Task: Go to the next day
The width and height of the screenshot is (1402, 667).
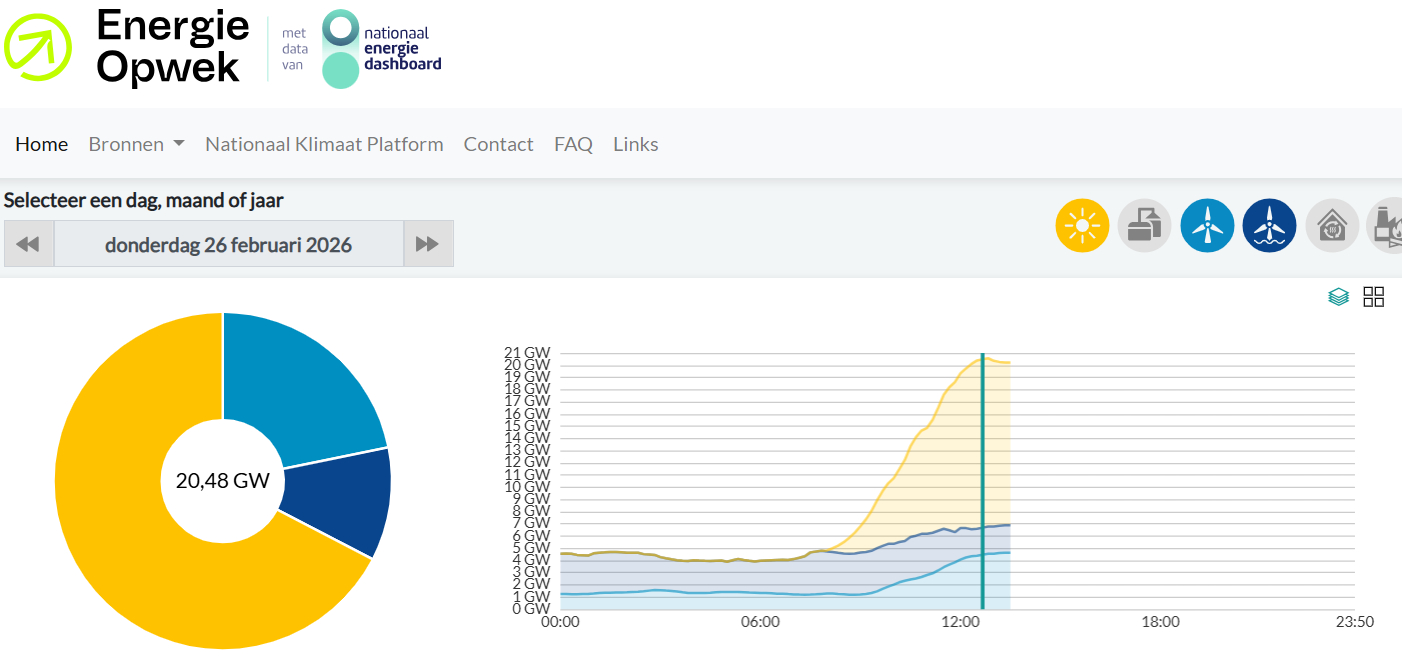Action: [x=428, y=244]
